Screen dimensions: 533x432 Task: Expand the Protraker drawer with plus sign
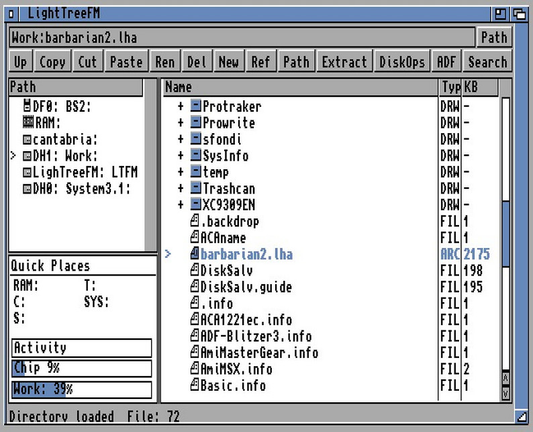180,106
